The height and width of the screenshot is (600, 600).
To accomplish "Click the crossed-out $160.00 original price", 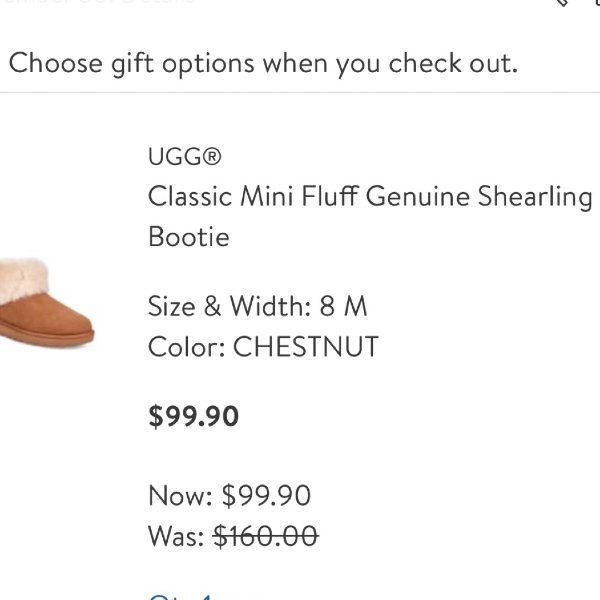I will pos(266,536).
